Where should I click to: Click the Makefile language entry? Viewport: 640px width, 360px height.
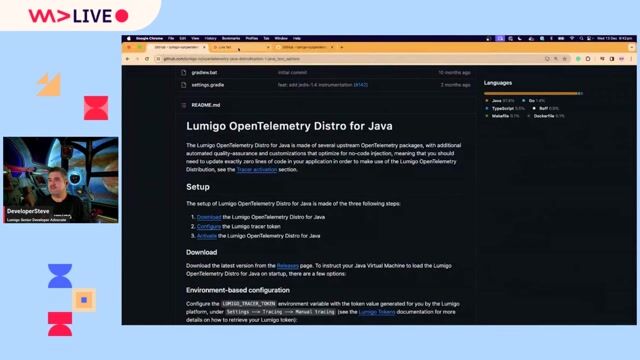pos(502,116)
